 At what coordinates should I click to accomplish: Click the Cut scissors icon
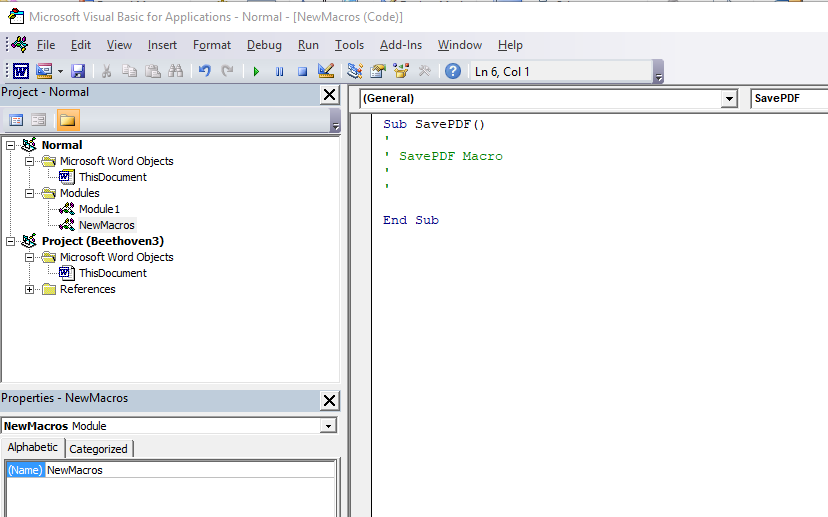107,71
